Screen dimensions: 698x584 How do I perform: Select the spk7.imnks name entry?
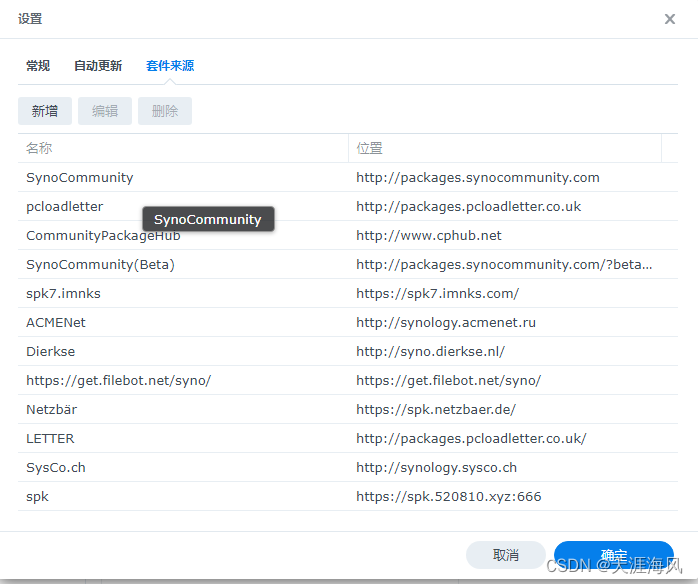(x=63, y=294)
